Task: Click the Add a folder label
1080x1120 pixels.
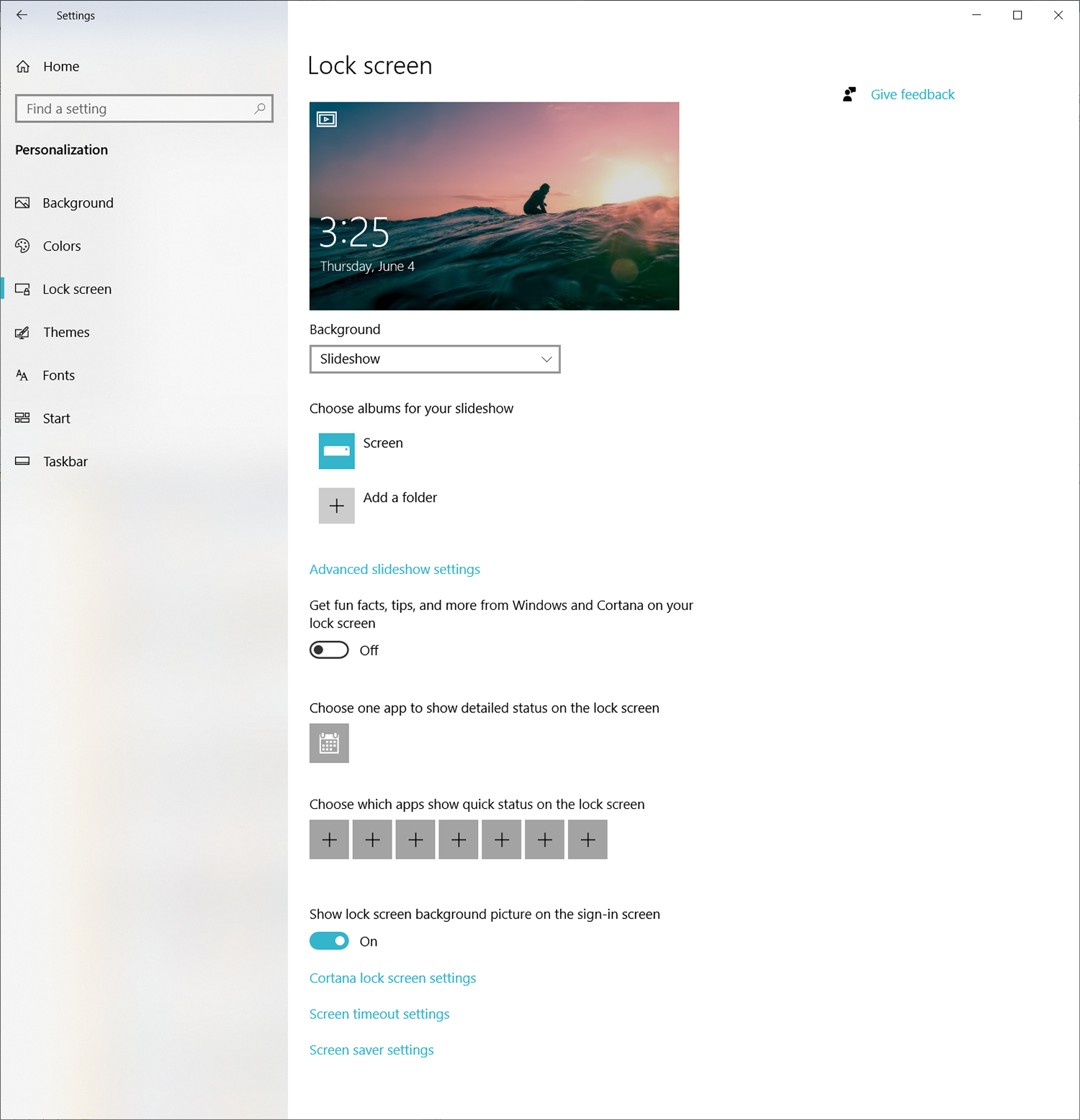Action: 400,498
